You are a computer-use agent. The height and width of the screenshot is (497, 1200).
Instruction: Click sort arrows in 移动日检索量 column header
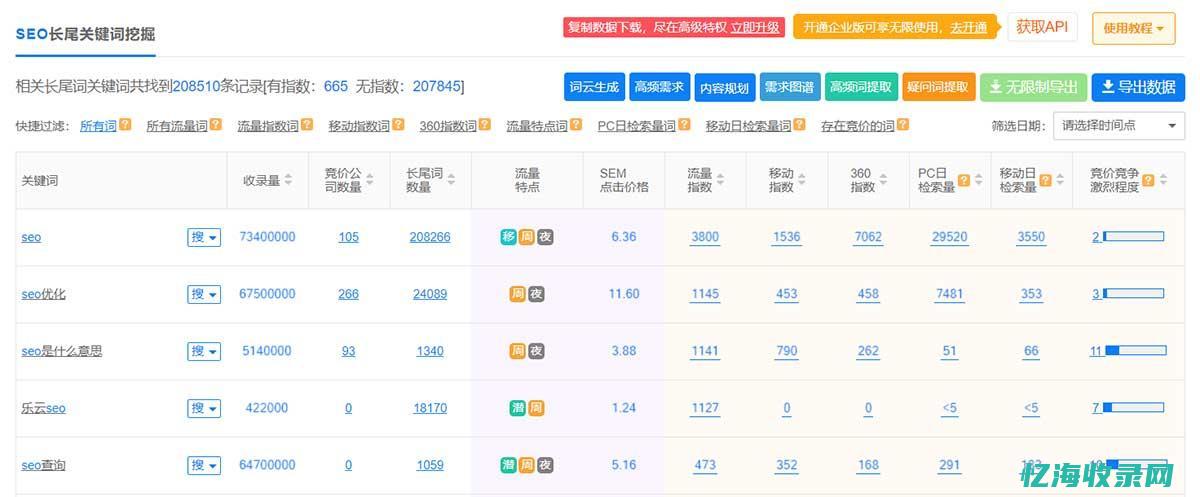point(1059,181)
